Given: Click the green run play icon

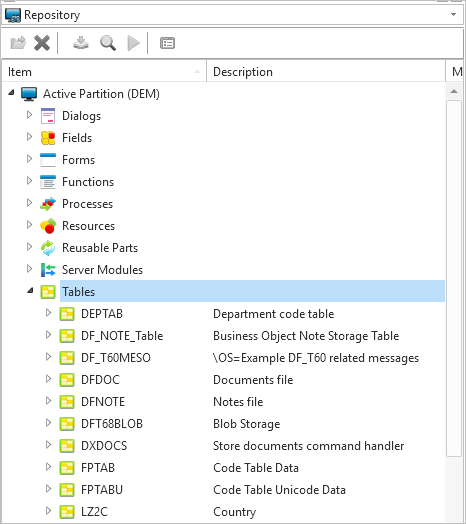Looking at the screenshot, I should coord(133,43).
